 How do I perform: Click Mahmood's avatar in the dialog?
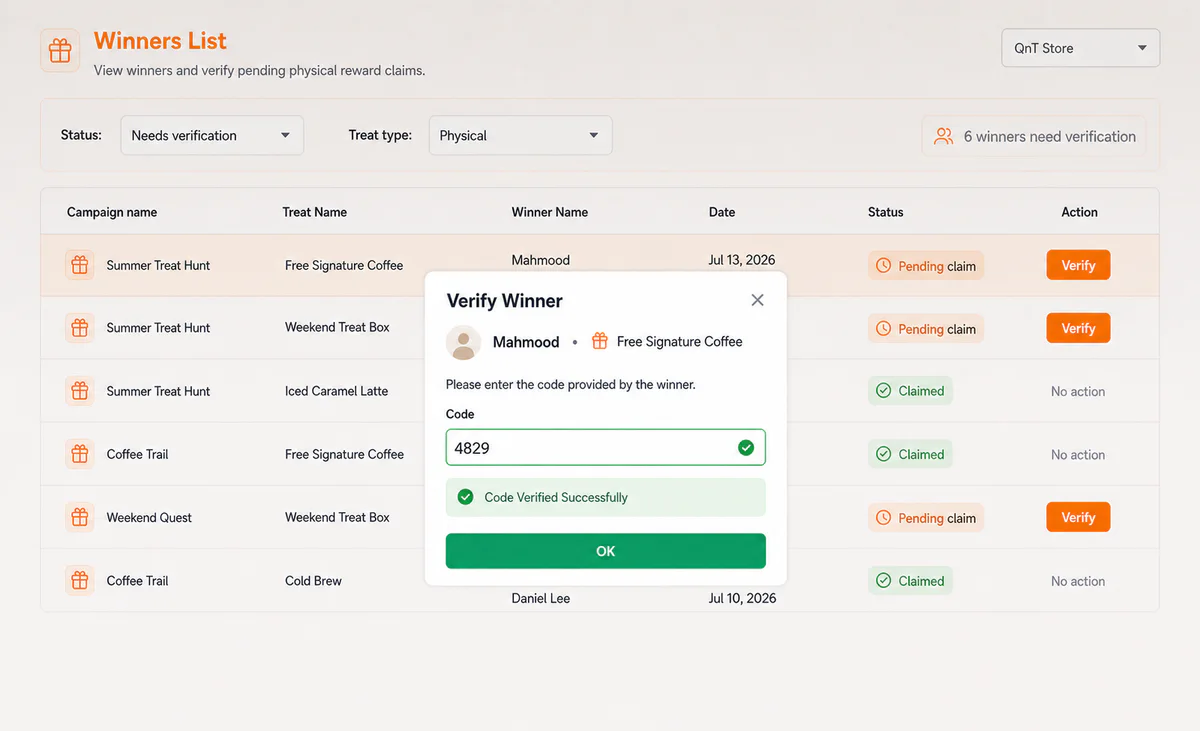463,342
